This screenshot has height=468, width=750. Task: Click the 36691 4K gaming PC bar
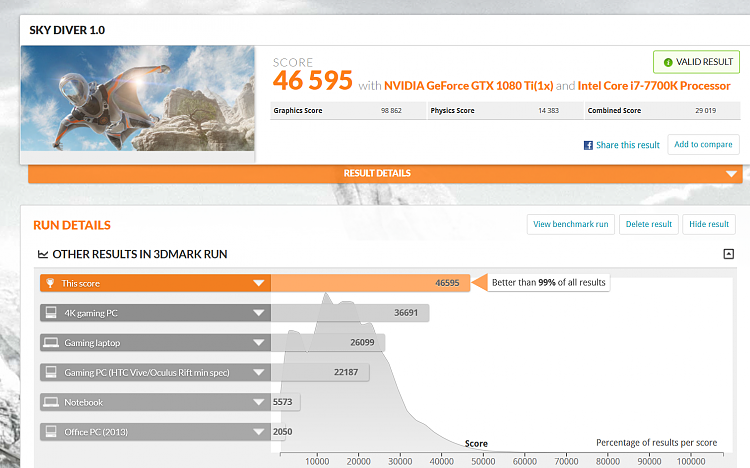click(x=350, y=312)
